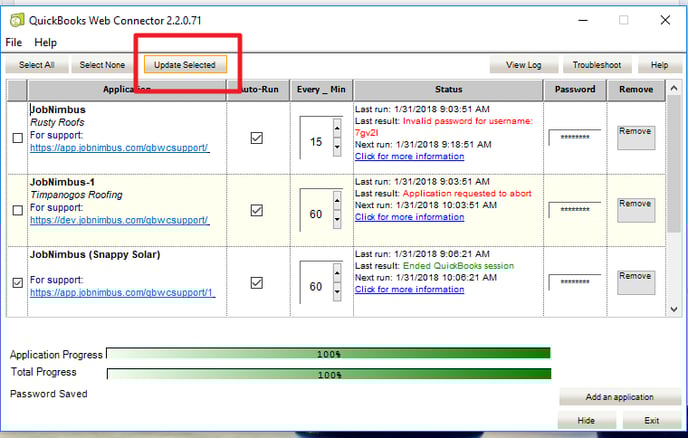Uncheck the JobNimbus (Snappy Solar) checkbox
The image size is (688, 438).
[x=18, y=283]
